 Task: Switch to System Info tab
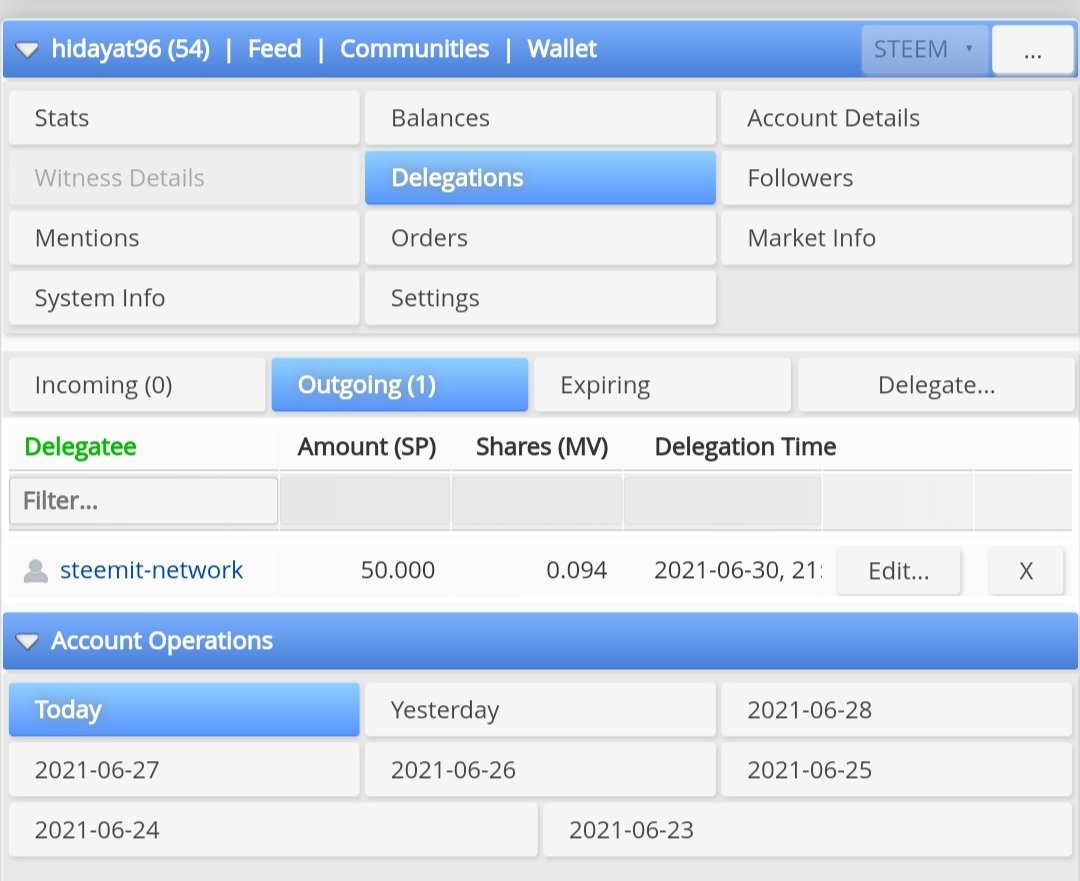[x=184, y=298]
